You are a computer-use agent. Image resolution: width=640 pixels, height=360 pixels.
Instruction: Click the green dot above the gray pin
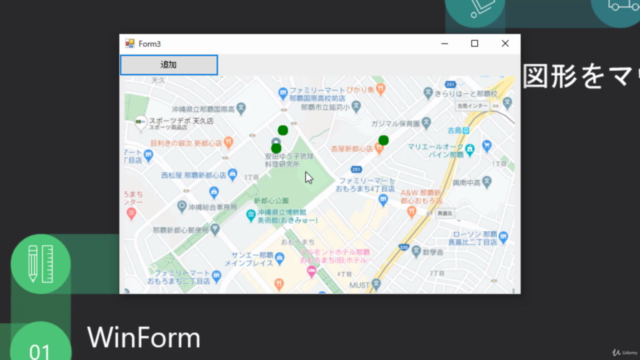coord(283,130)
